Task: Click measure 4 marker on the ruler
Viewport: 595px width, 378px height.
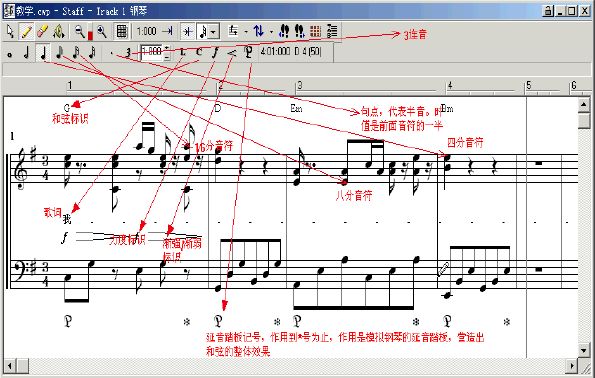Action: click(450, 85)
